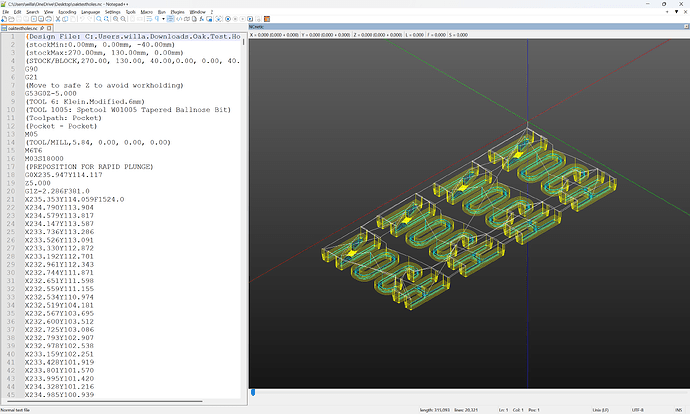This screenshot has width=690, height=414.
Task: Click the New file toolbar icon
Action: (4, 19)
